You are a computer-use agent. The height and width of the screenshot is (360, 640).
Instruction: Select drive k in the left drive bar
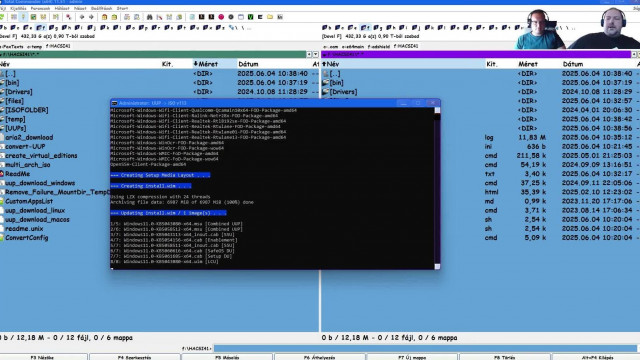click(105, 28)
